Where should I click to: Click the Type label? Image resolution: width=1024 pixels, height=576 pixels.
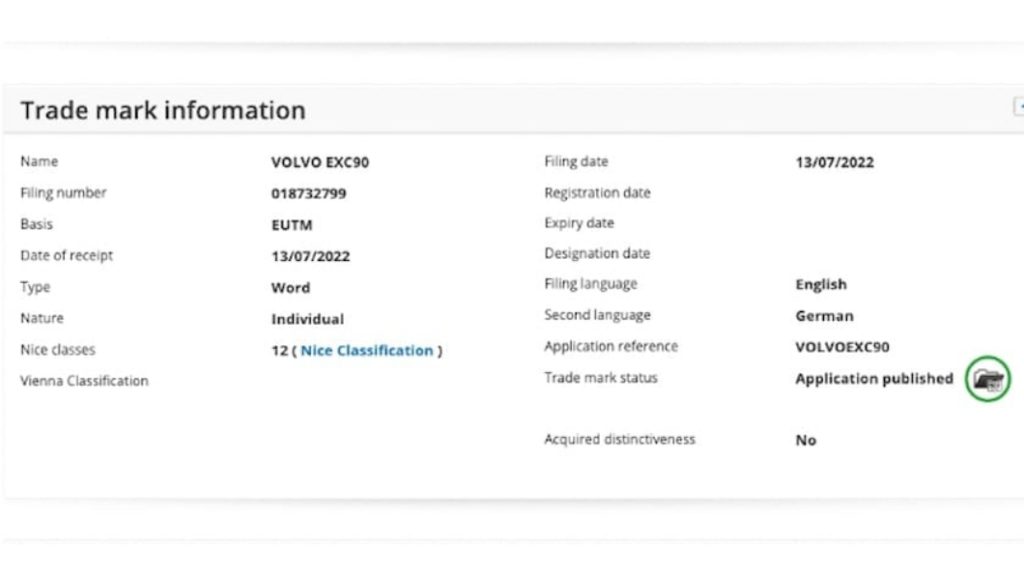tap(35, 287)
